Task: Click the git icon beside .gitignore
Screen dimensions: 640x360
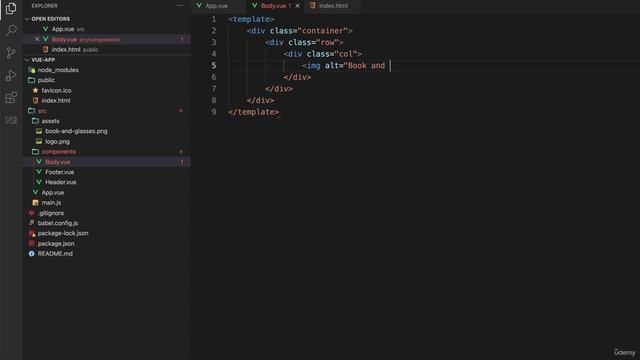Action: tap(31, 213)
